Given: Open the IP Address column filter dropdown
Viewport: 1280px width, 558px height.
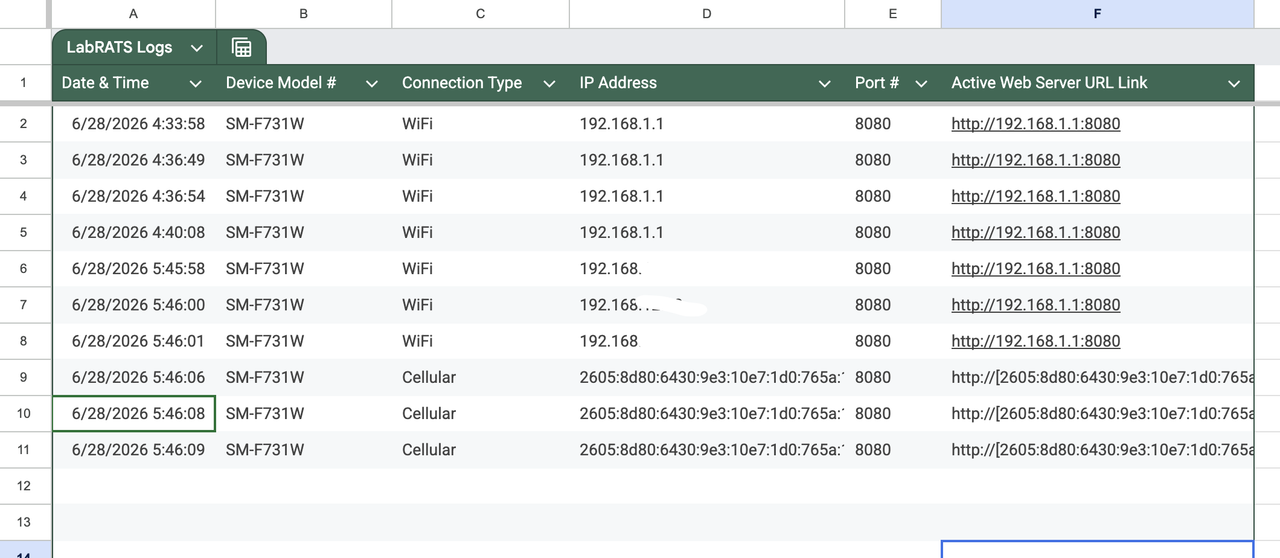Looking at the screenshot, I should [x=824, y=84].
